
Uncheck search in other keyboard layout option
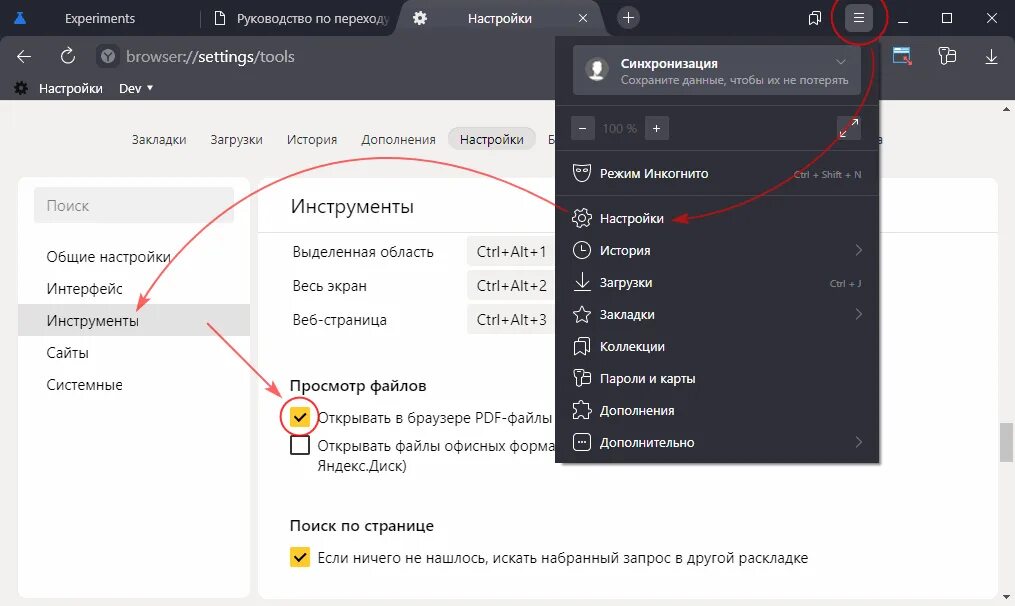(300, 558)
